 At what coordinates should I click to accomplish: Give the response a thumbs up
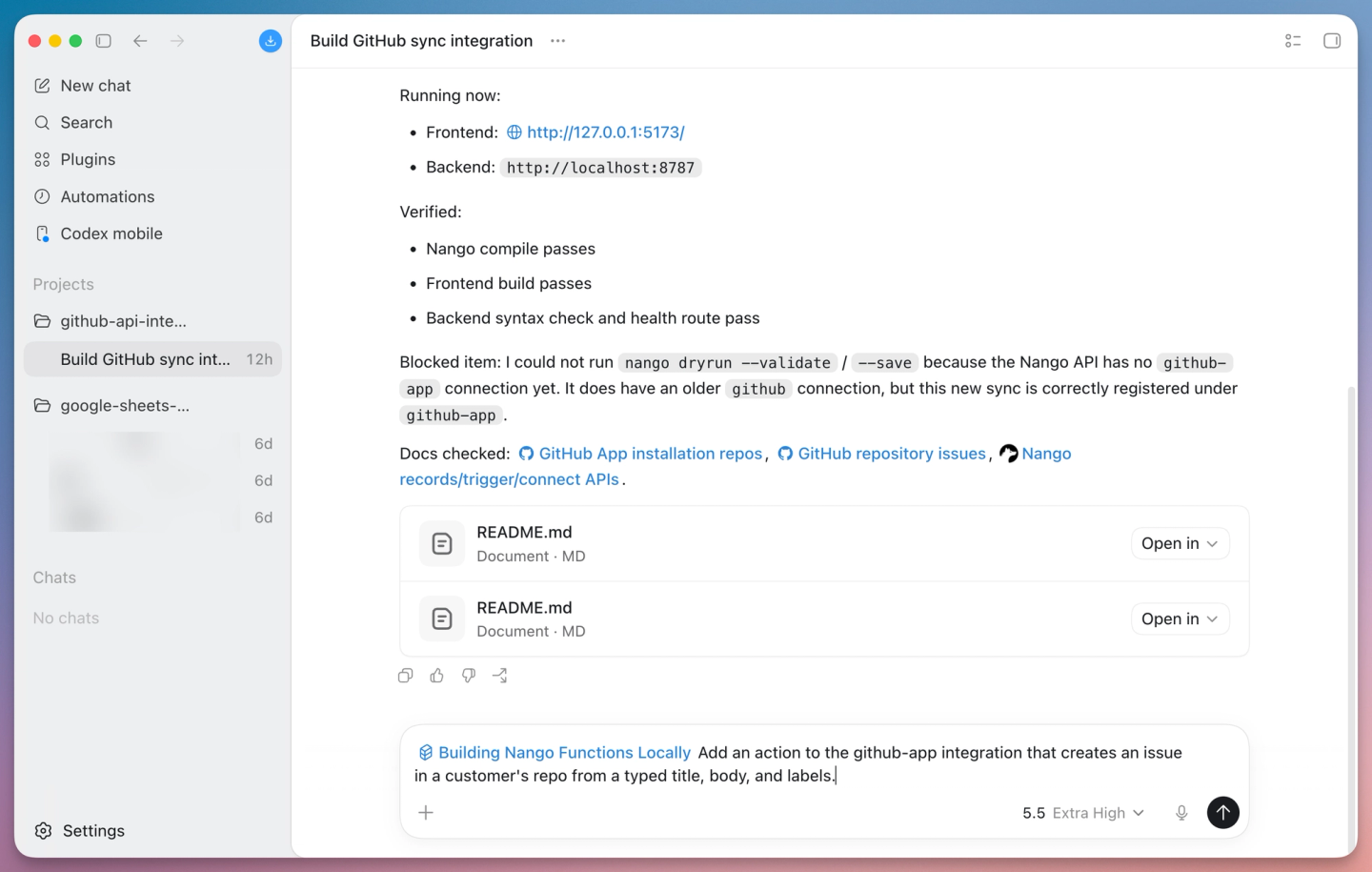[436, 676]
